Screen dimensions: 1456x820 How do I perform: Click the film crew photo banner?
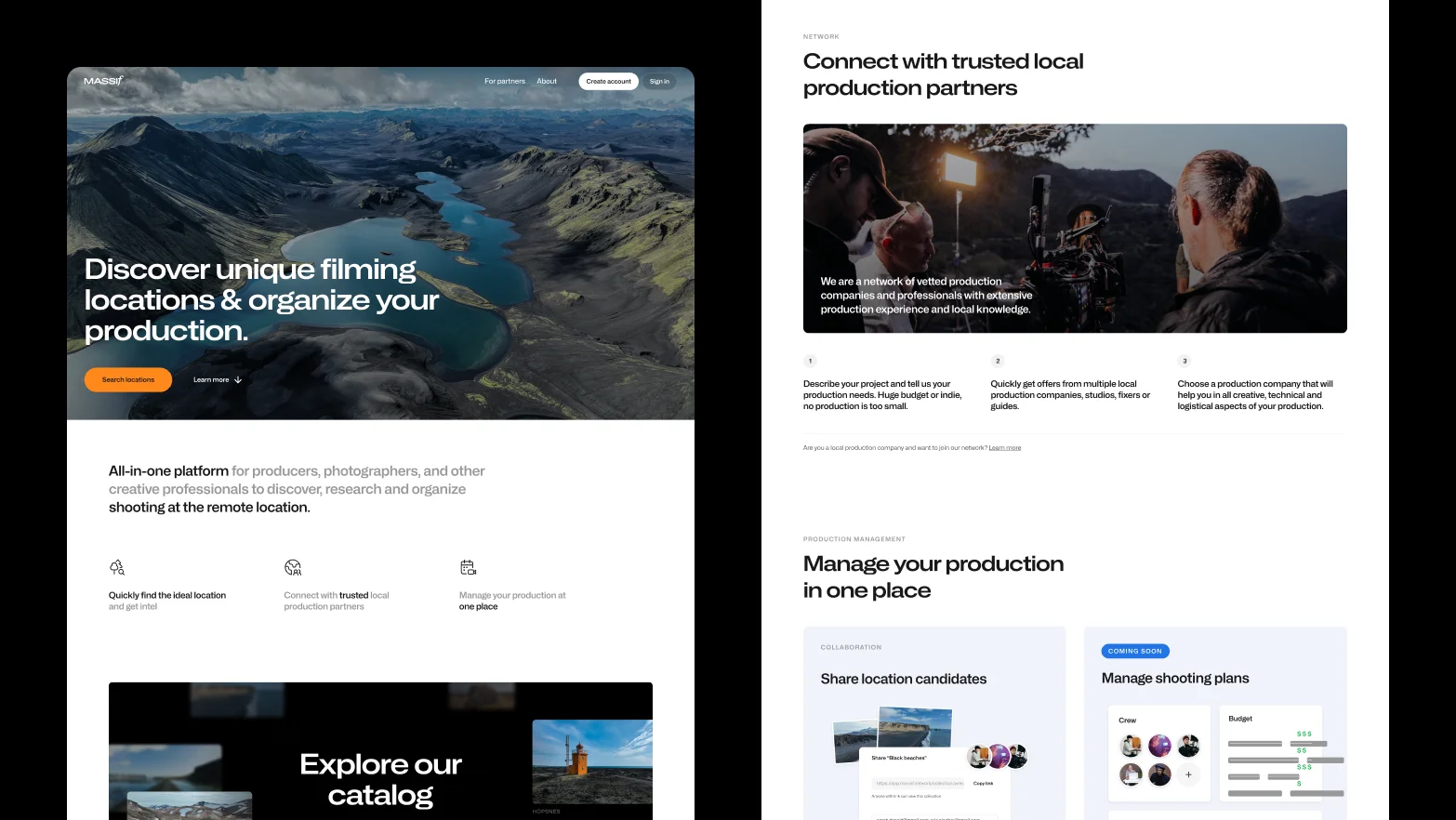tap(1075, 228)
